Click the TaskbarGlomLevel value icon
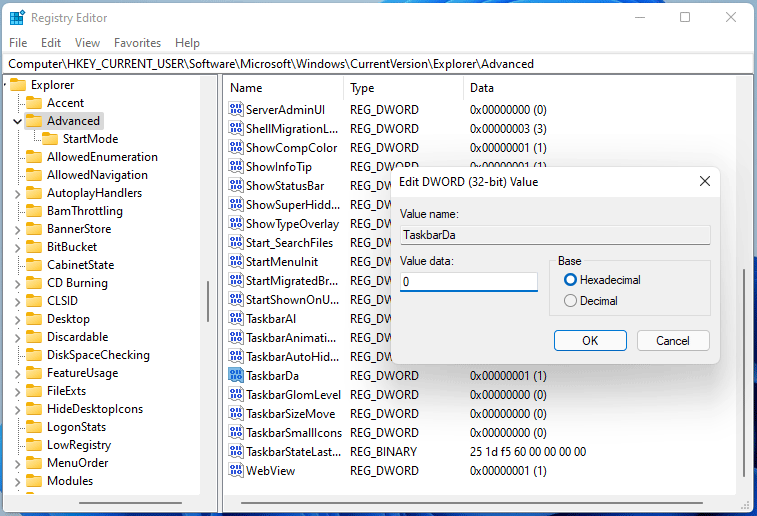 236,395
